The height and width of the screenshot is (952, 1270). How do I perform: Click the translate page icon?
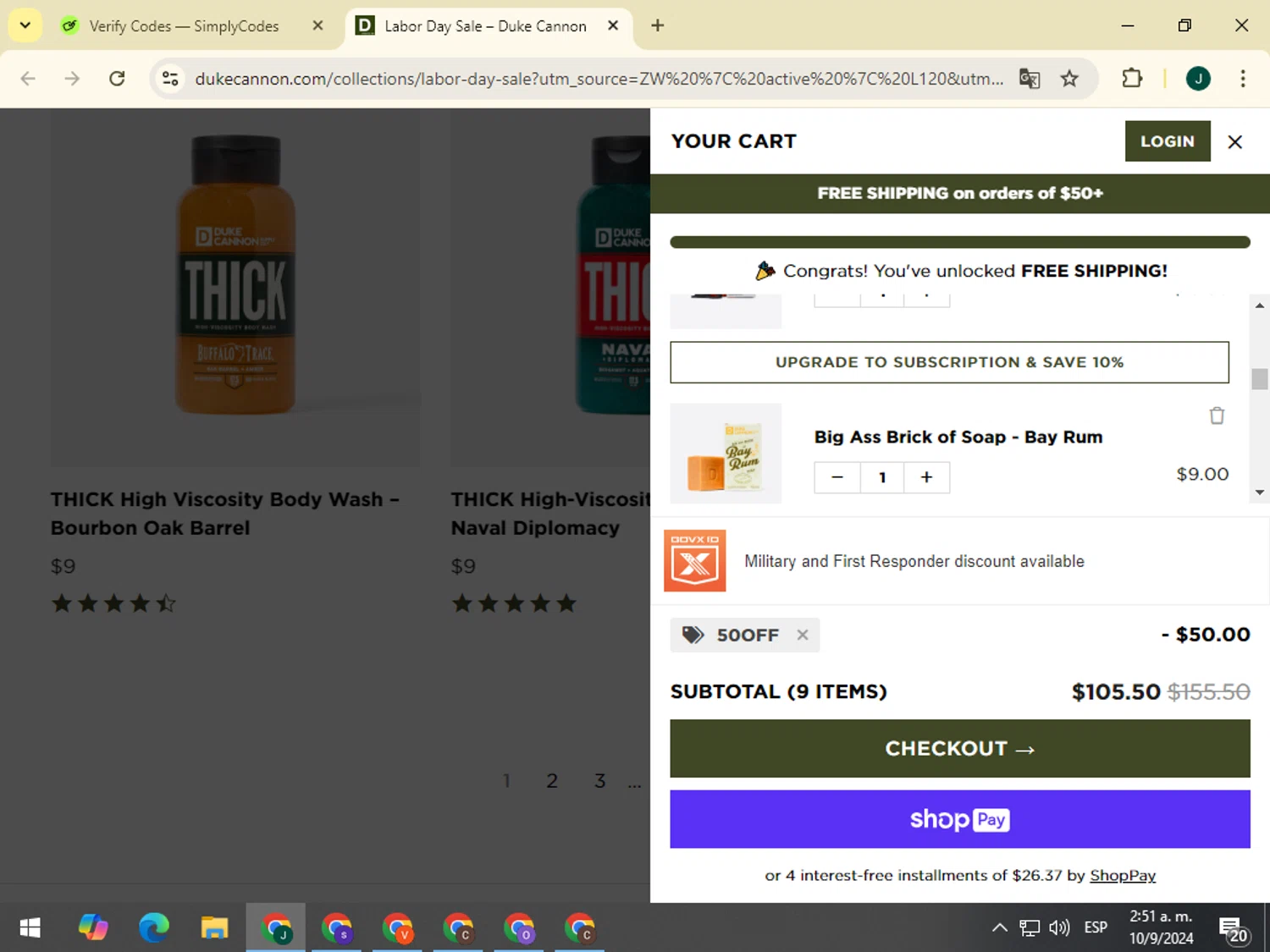tap(1030, 79)
